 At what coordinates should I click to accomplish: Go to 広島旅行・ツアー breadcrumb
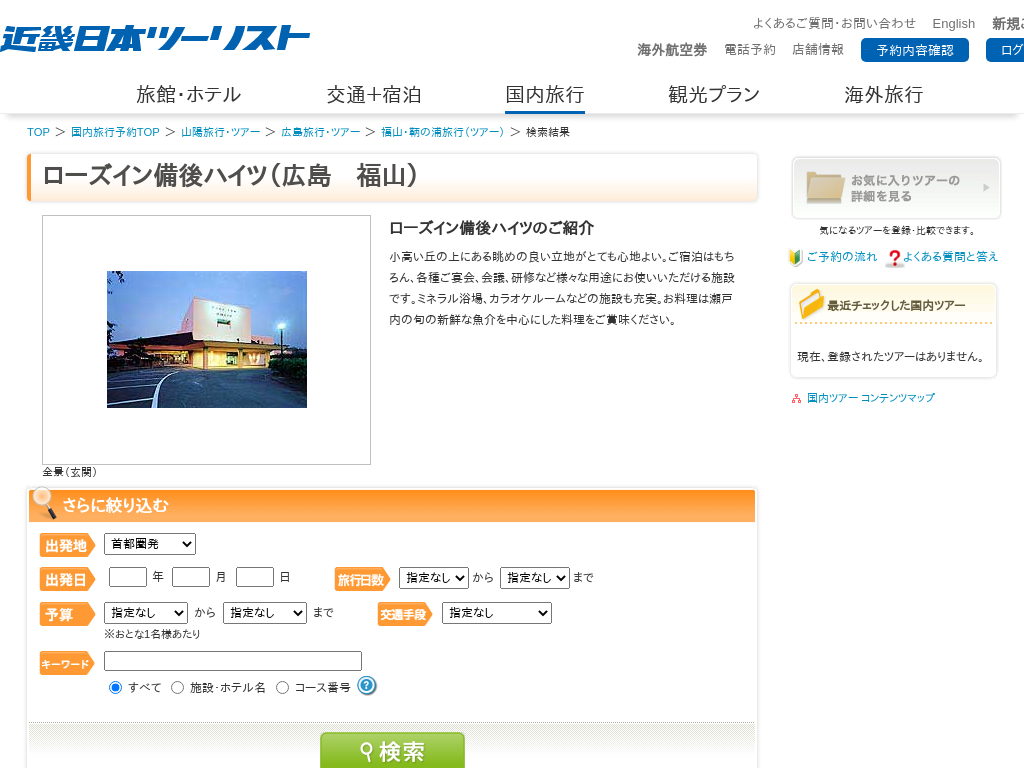click(x=321, y=132)
